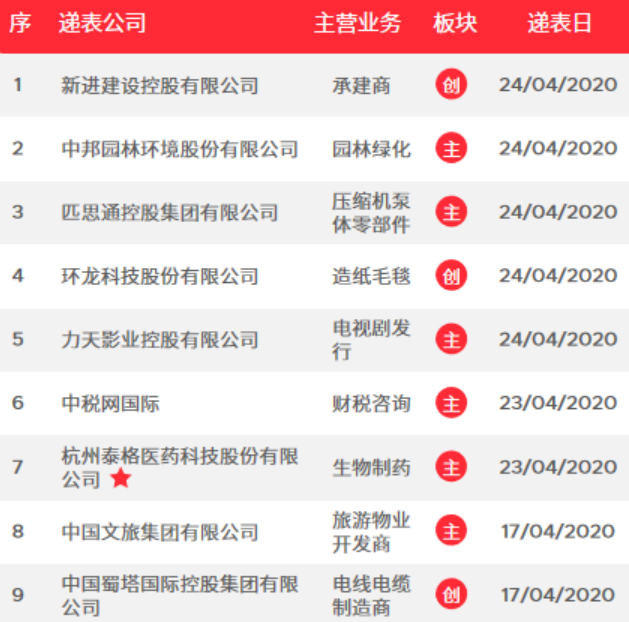Click the 主 badge for 力天影业控股有限公司
629x622 pixels.
(x=451, y=339)
